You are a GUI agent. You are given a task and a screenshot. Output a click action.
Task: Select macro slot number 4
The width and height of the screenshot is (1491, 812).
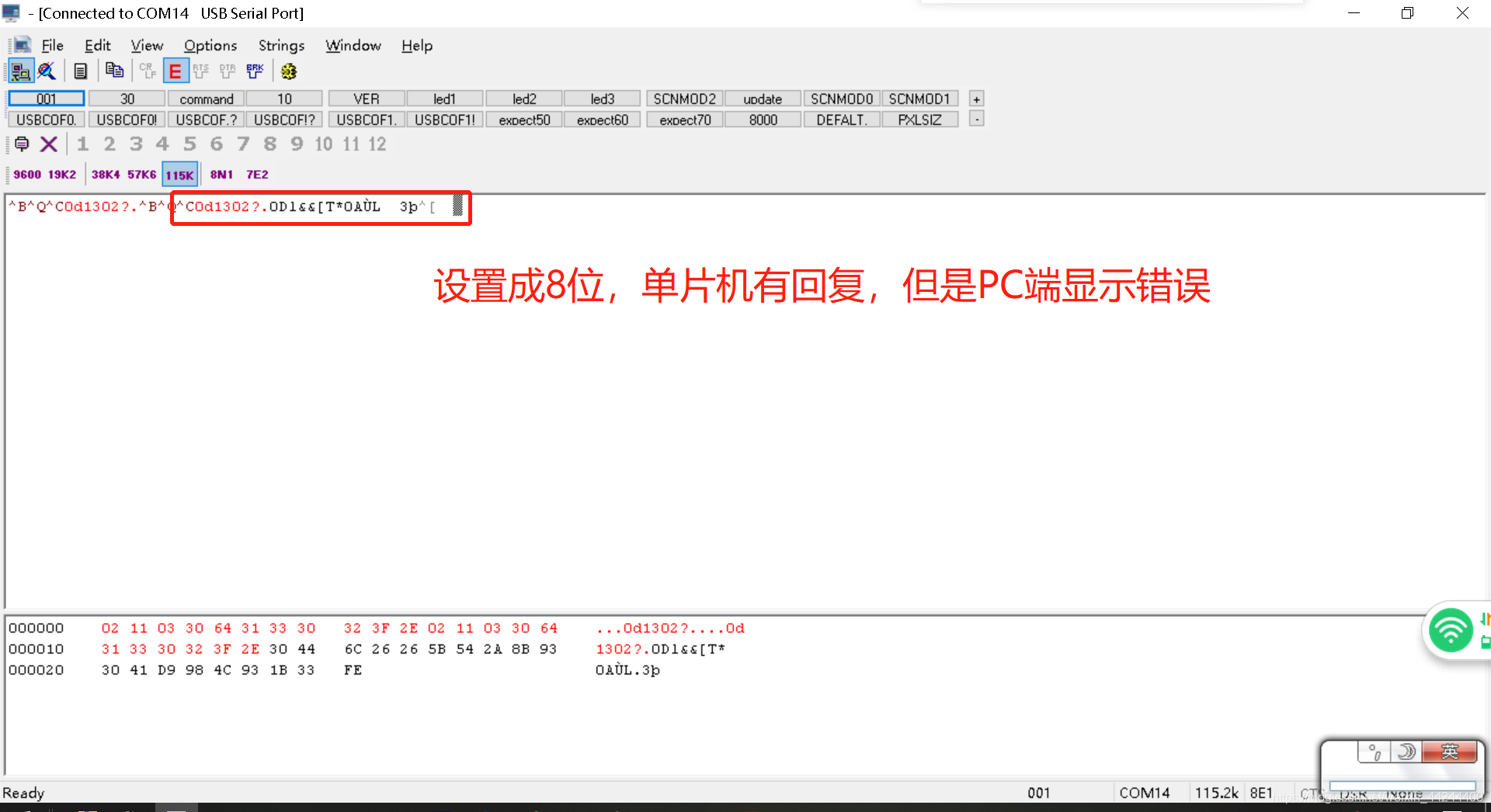162,144
